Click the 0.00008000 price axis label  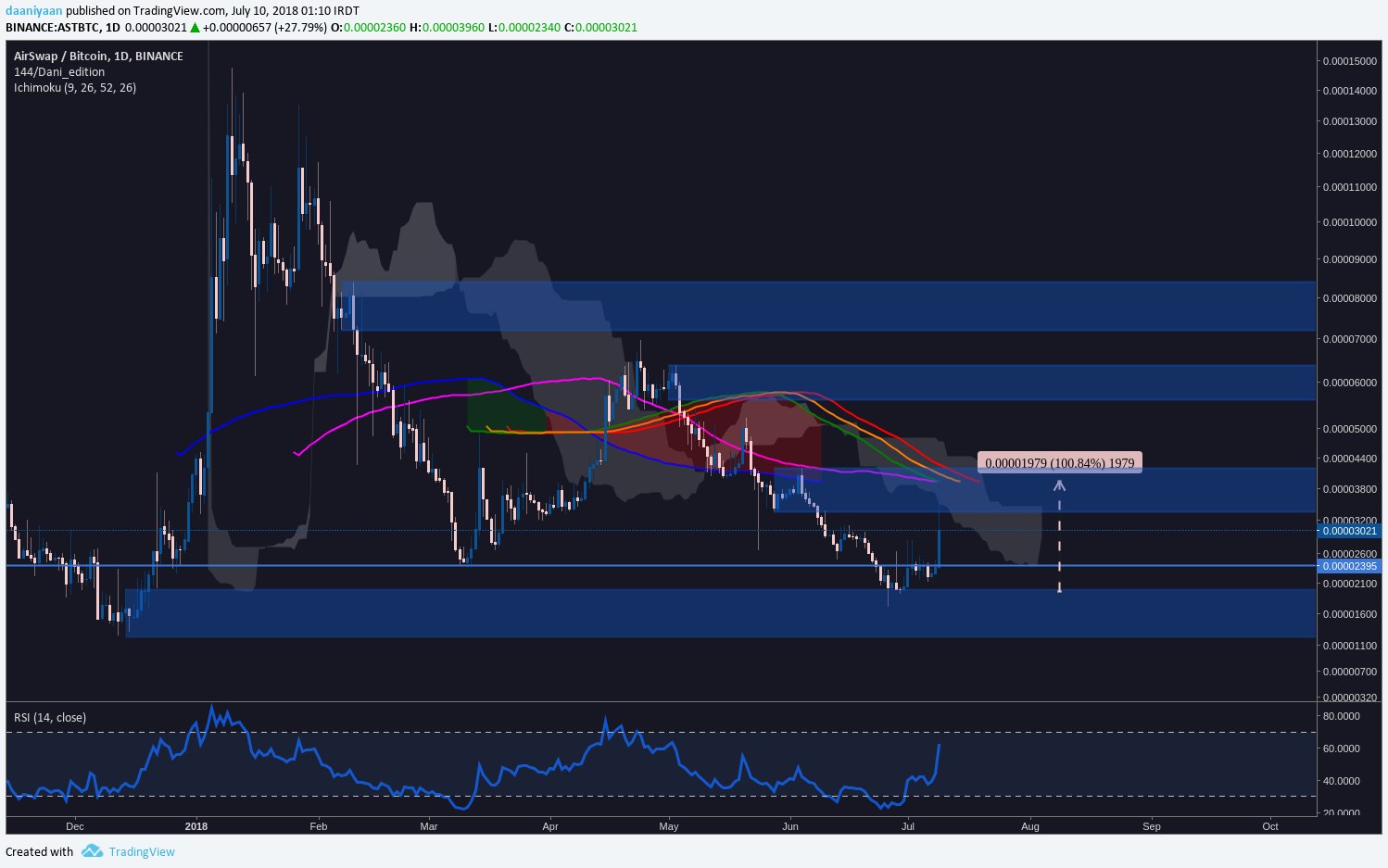(x=1349, y=298)
